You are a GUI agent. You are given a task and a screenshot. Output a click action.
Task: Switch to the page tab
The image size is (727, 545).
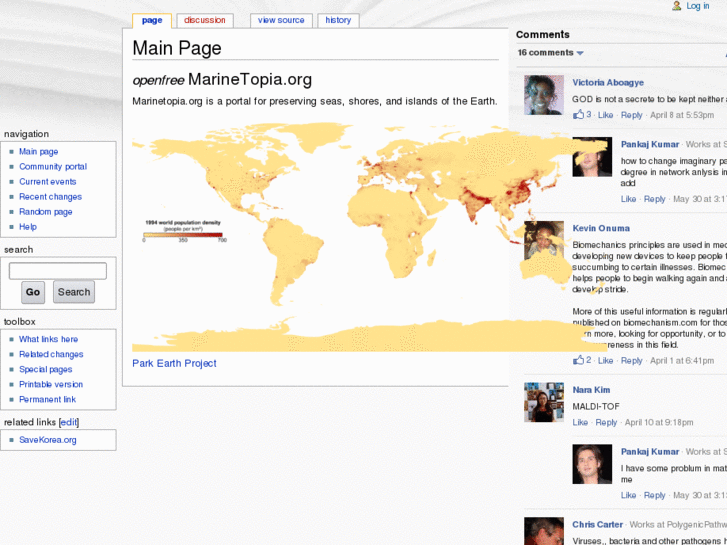tap(152, 20)
